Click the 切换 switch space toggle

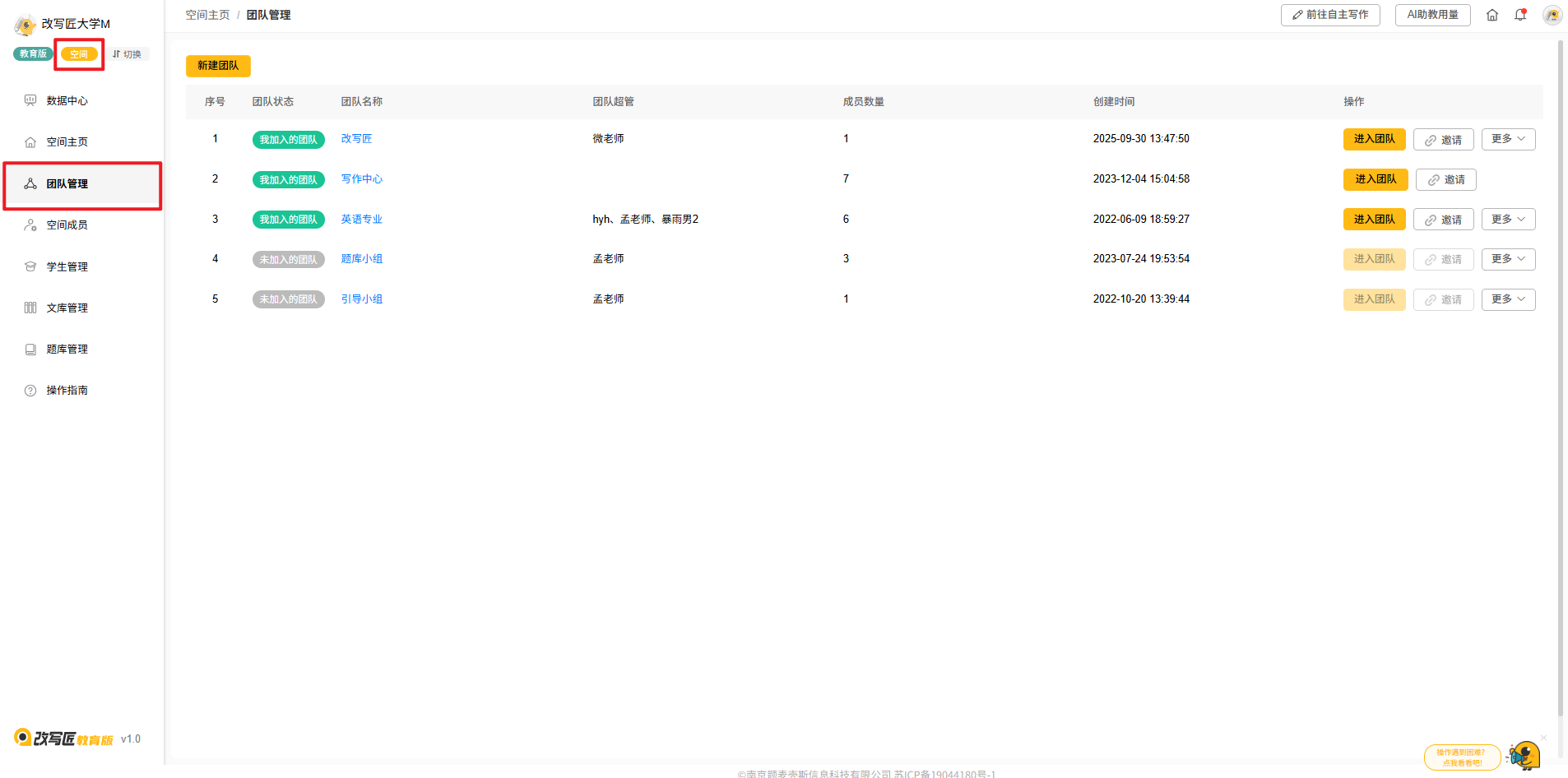[128, 54]
